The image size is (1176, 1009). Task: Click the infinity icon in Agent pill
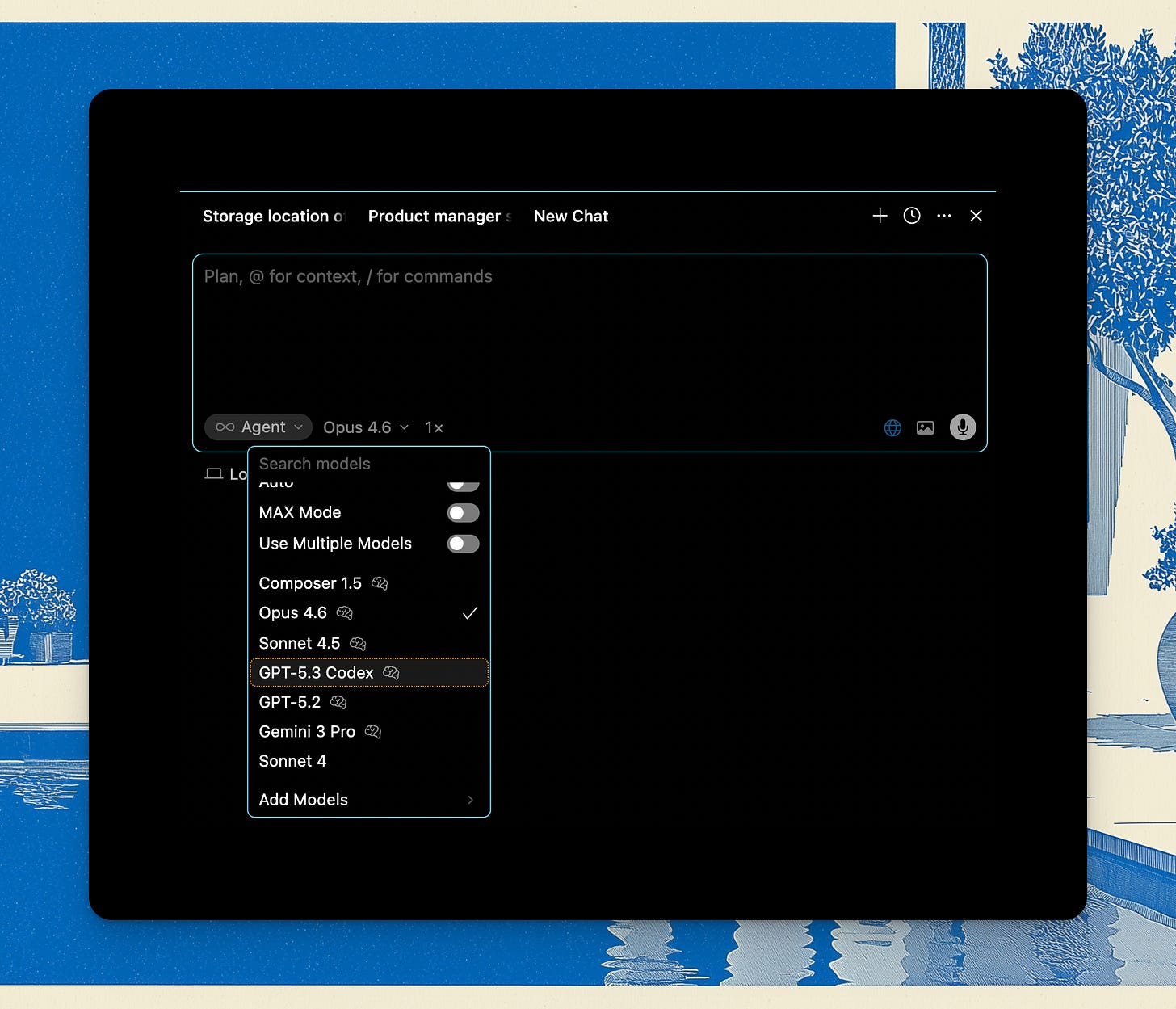pyautogui.click(x=225, y=427)
